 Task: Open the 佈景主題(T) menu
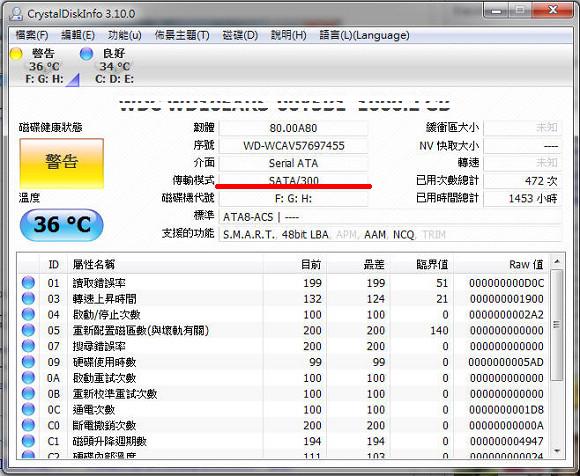[182, 36]
